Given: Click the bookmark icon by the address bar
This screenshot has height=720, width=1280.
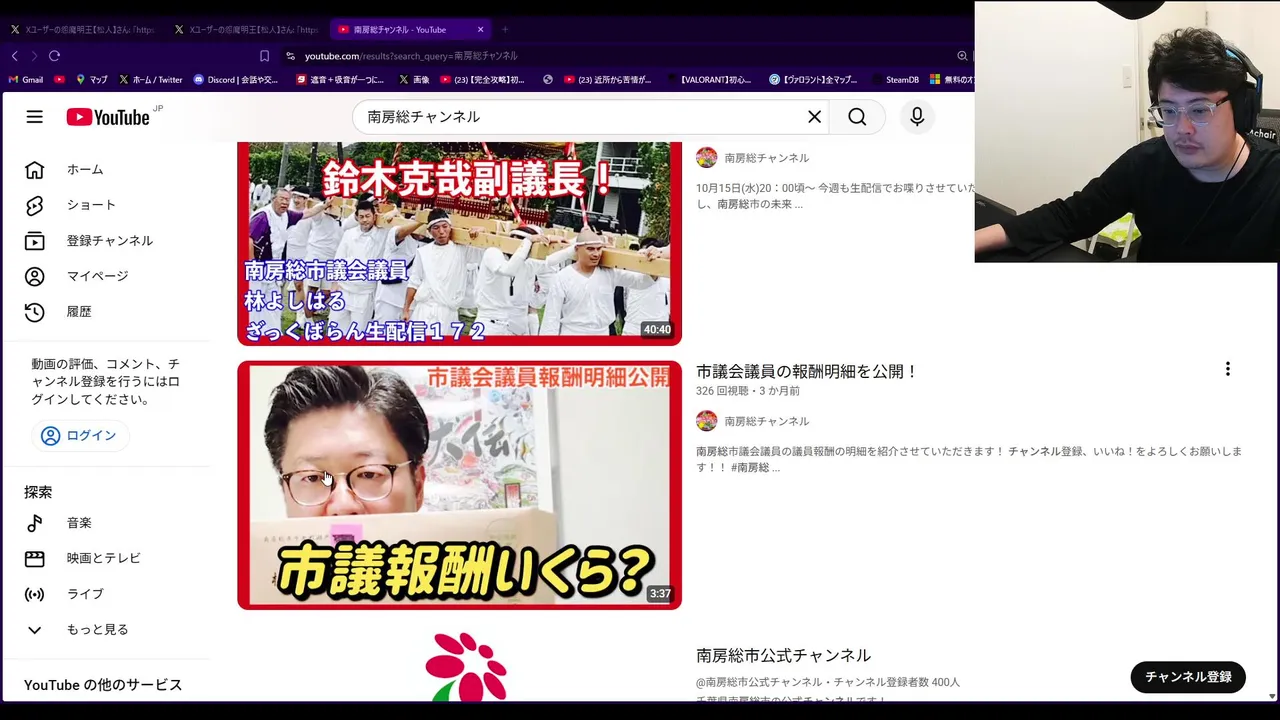Looking at the screenshot, I should coord(264,56).
